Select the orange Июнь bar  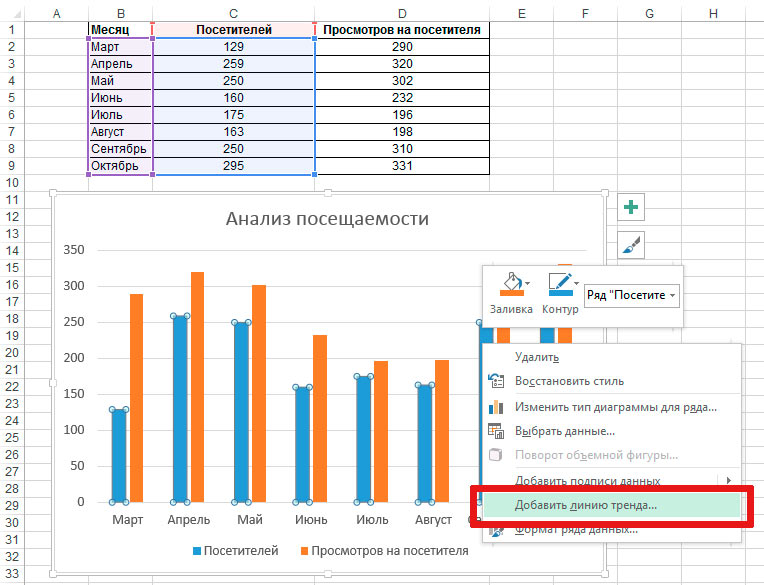coord(320,418)
